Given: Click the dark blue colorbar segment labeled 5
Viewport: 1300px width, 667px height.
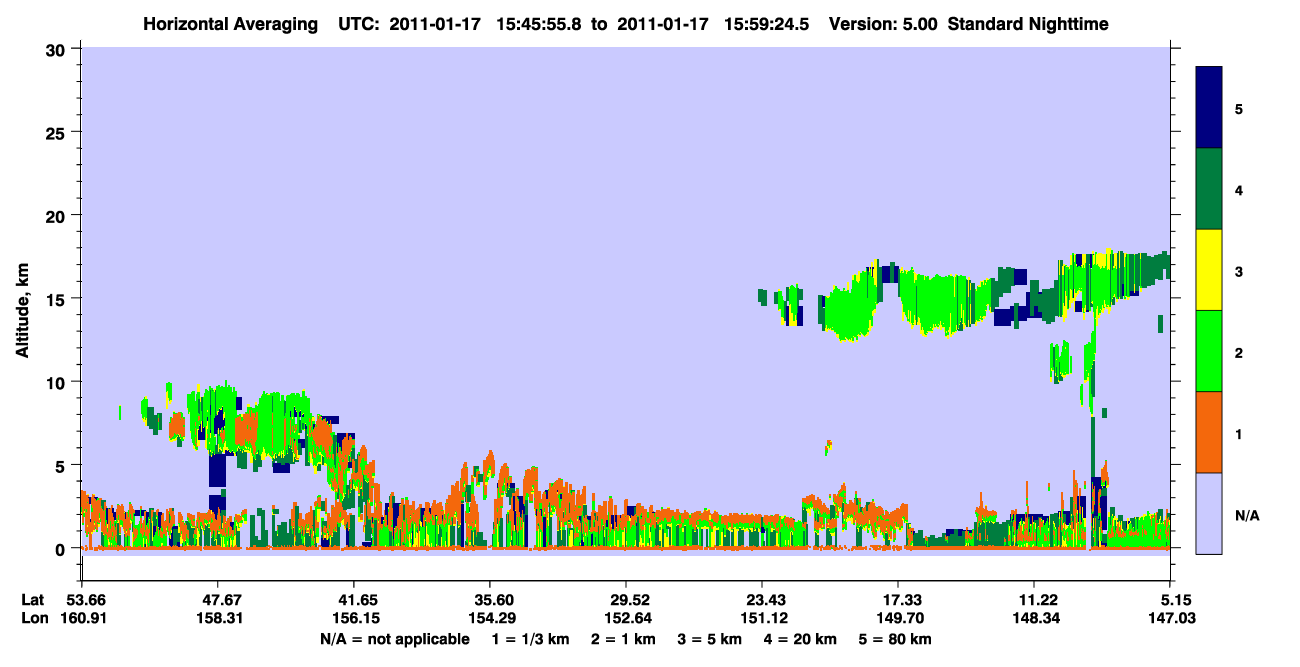Looking at the screenshot, I should (x=1209, y=108).
